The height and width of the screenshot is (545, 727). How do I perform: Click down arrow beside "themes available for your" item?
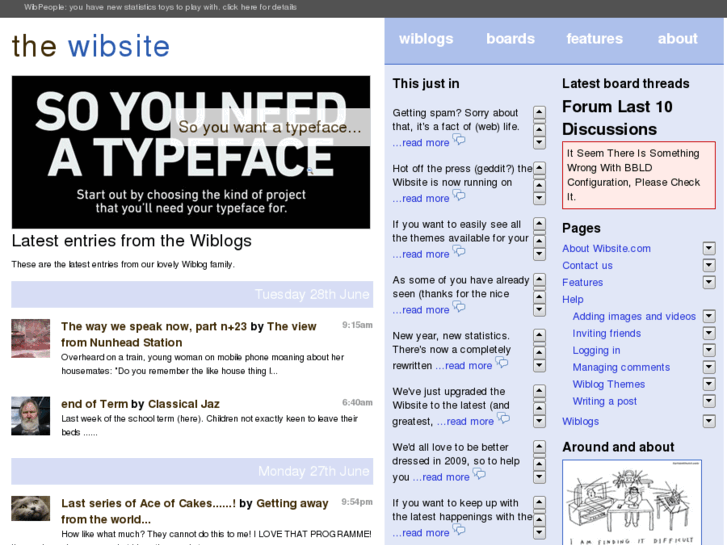539,254
